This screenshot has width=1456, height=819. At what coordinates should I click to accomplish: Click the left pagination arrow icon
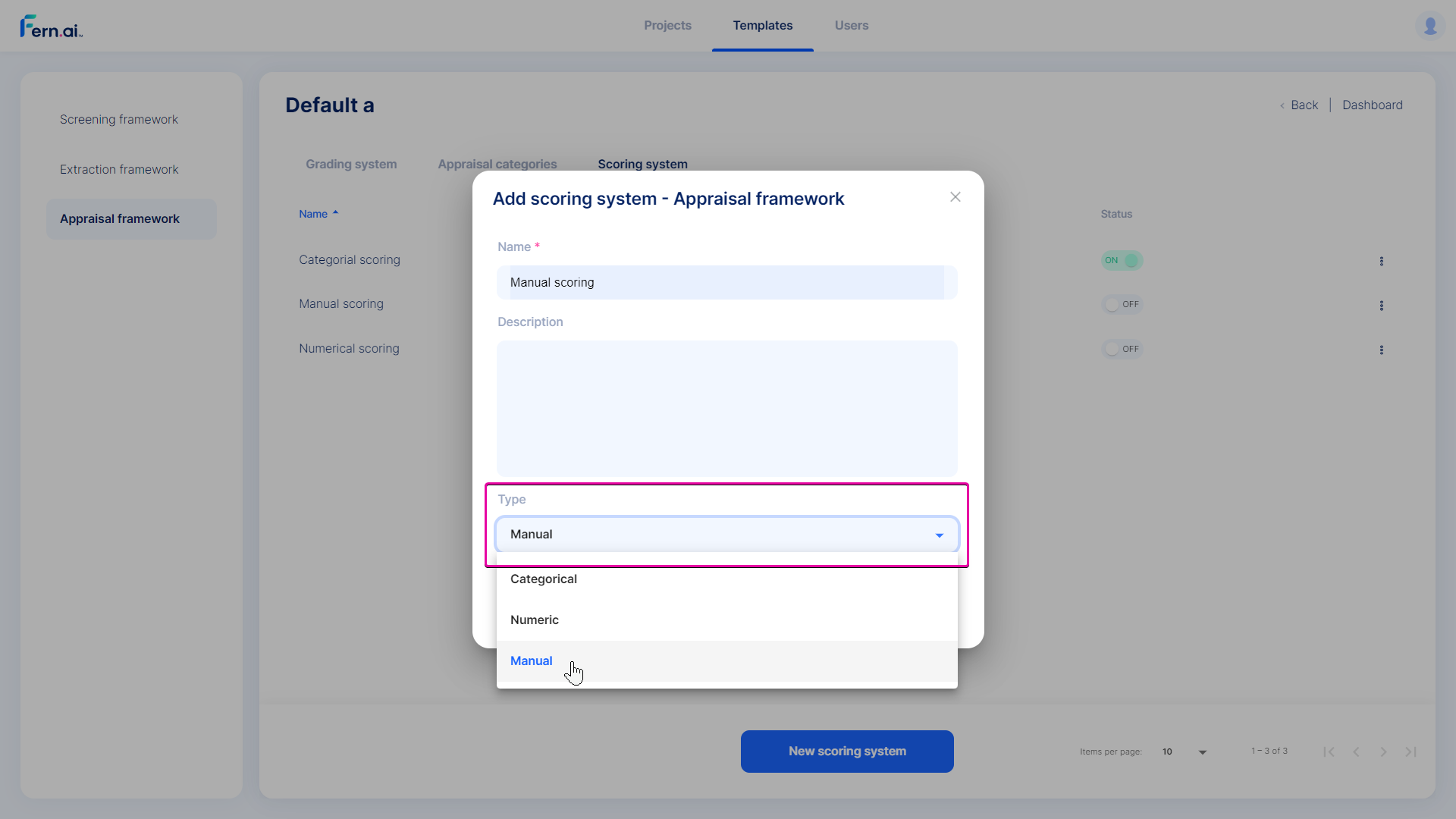point(1356,751)
